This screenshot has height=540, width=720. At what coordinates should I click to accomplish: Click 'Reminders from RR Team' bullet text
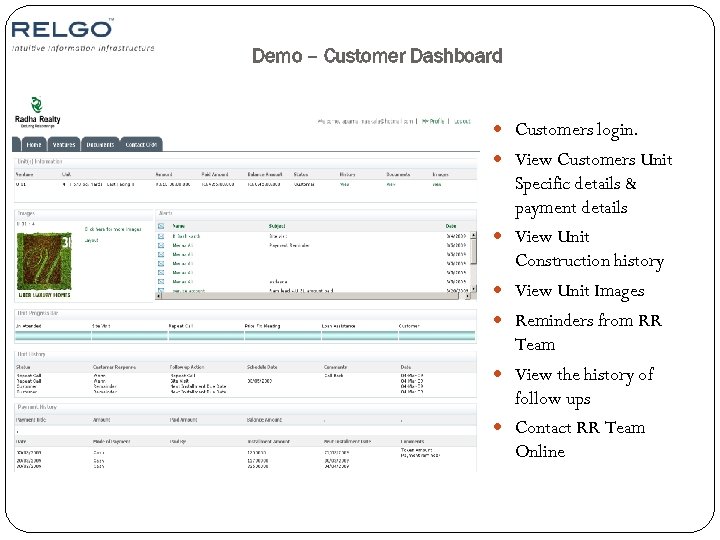(x=588, y=332)
